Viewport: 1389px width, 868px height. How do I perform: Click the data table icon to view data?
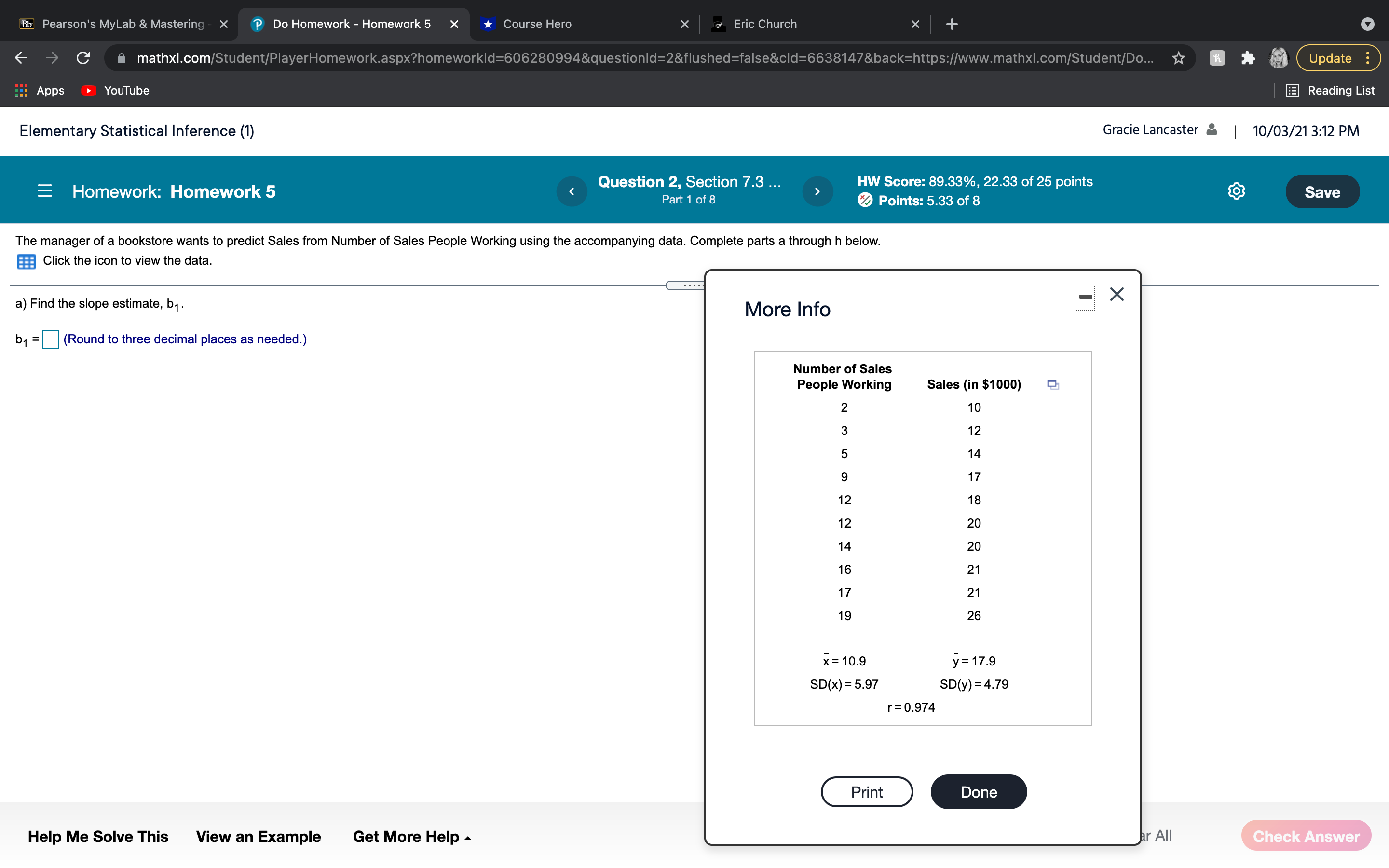pyautogui.click(x=26, y=261)
